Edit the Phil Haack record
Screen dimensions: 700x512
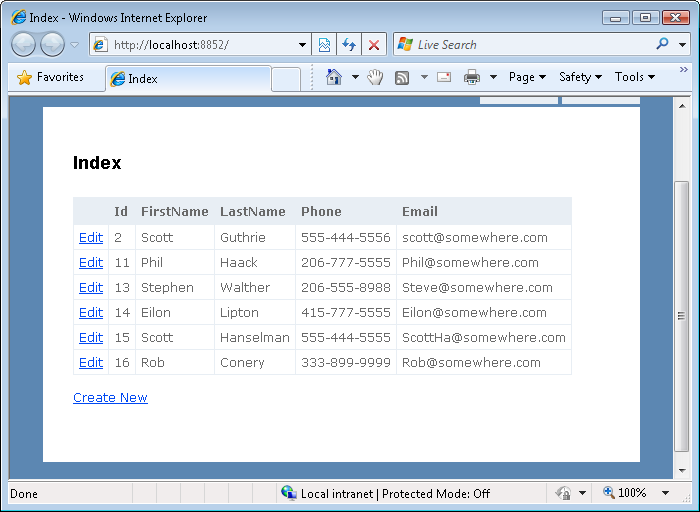pos(91,262)
